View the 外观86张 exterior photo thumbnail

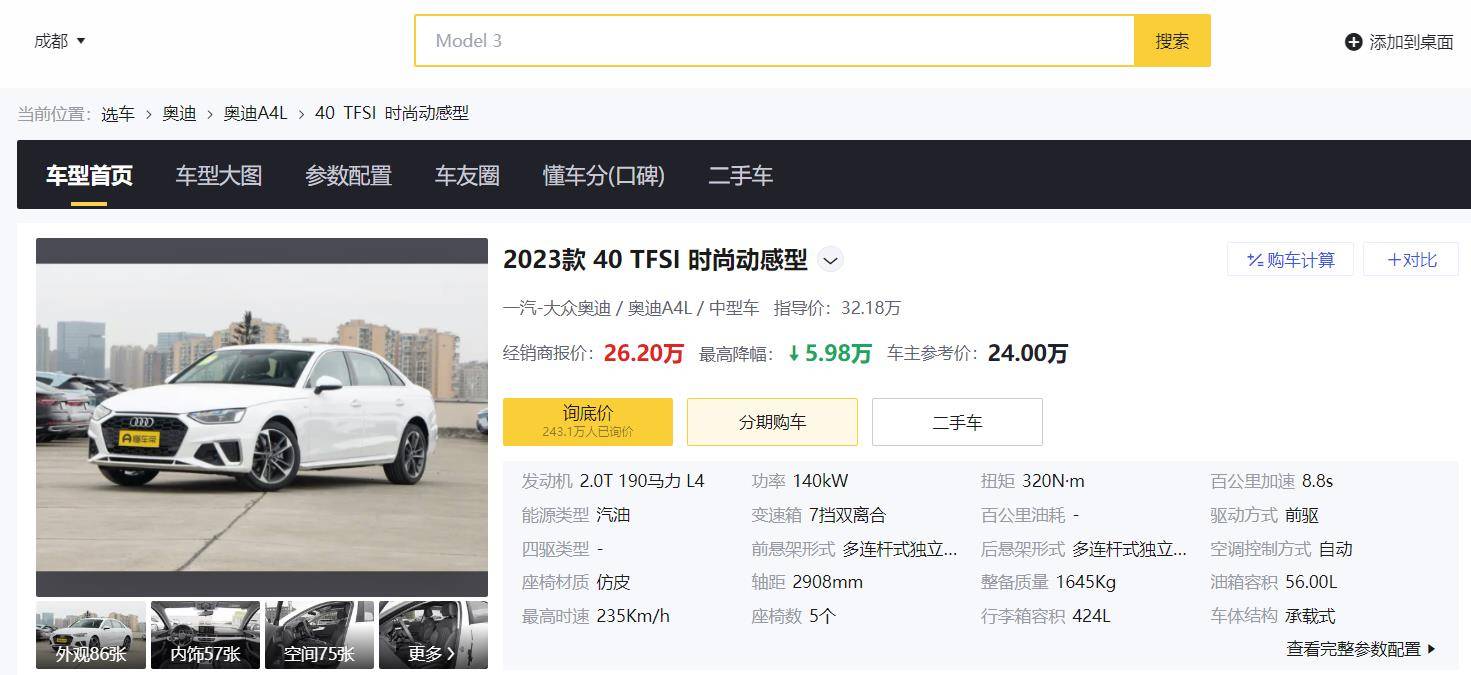click(x=90, y=634)
